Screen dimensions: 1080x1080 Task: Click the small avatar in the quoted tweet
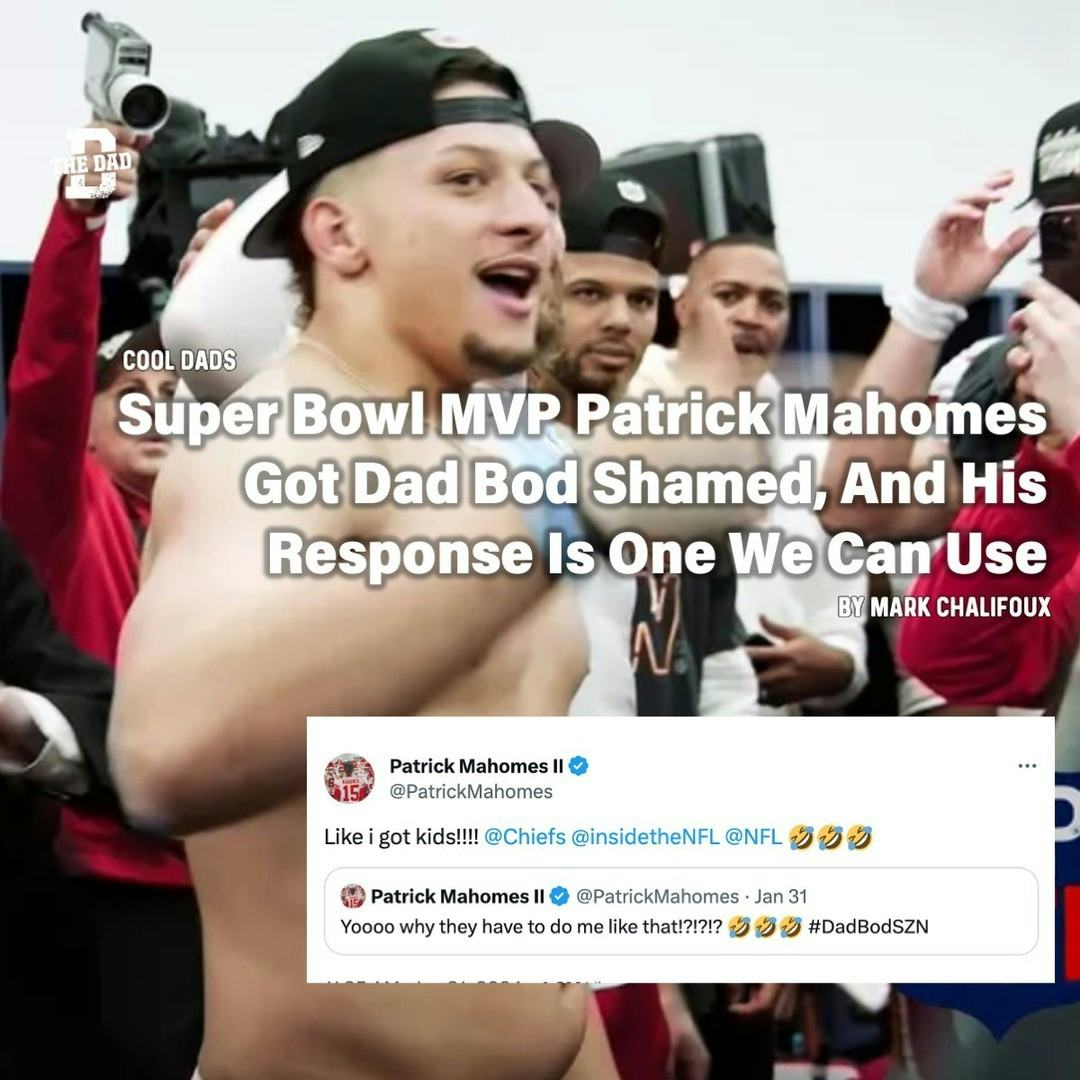[353, 896]
